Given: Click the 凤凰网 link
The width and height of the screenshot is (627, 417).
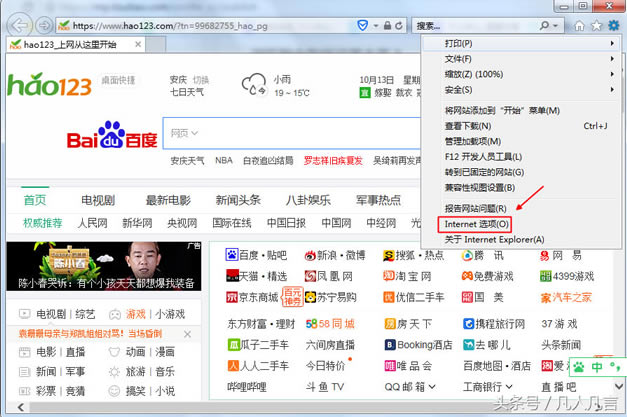Looking at the screenshot, I should pyautogui.click(x=329, y=276).
